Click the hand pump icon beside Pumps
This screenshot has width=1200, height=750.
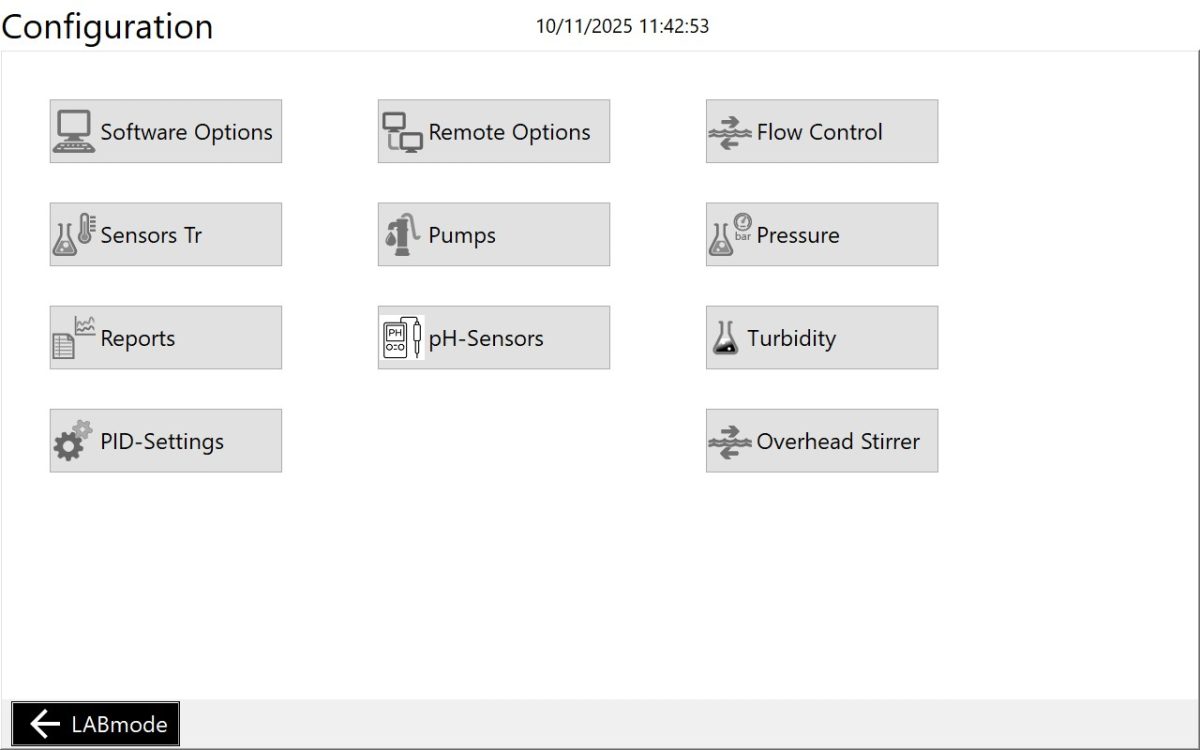pyautogui.click(x=402, y=235)
